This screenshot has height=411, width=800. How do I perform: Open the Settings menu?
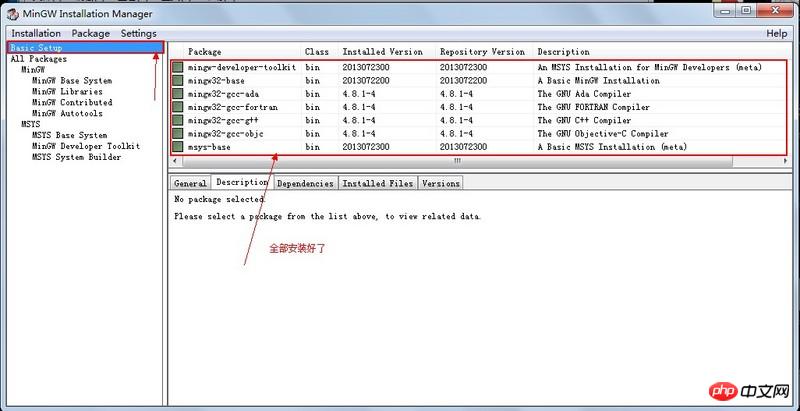pos(138,33)
